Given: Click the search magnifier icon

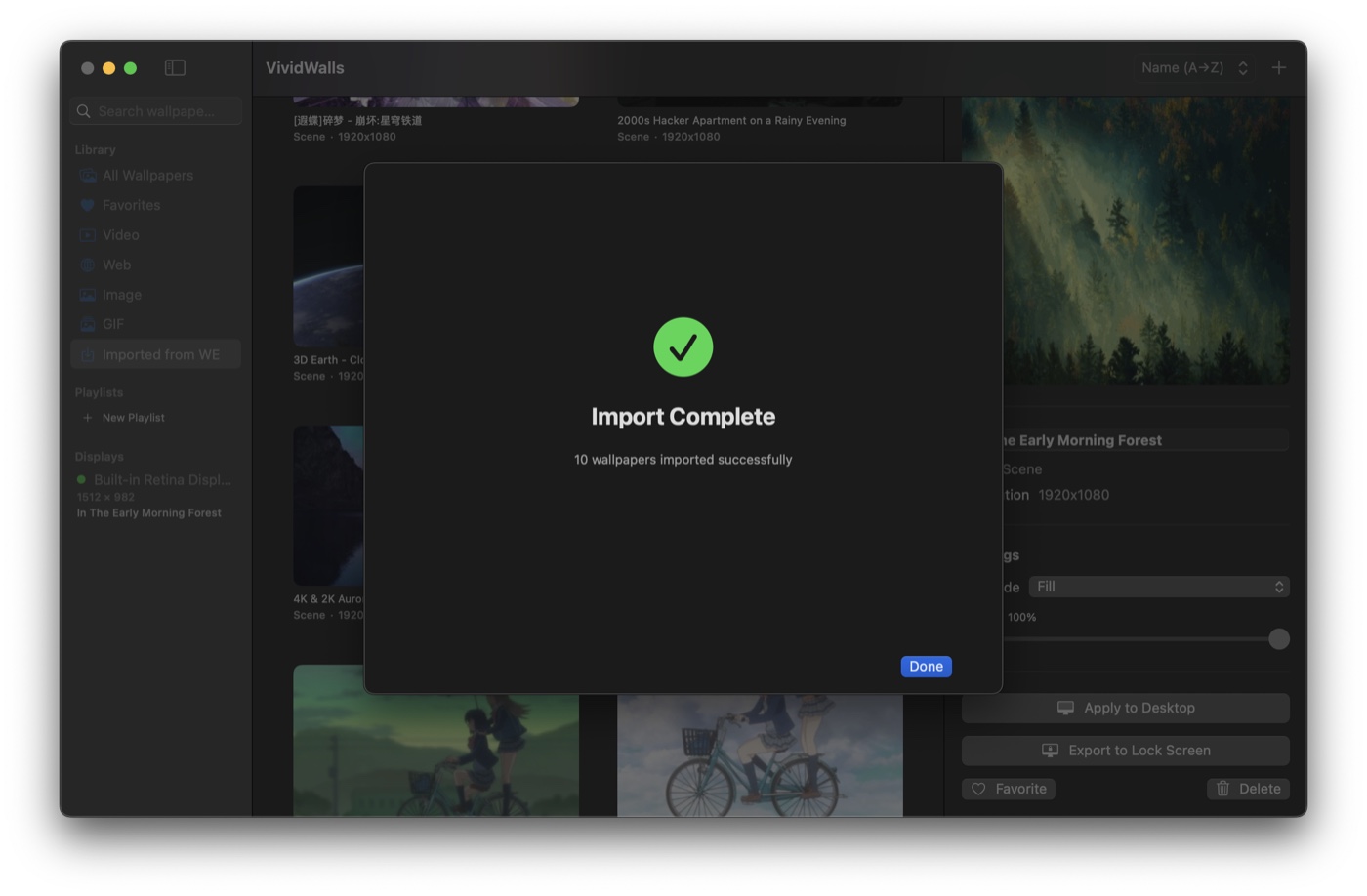Looking at the screenshot, I should point(84,111).
